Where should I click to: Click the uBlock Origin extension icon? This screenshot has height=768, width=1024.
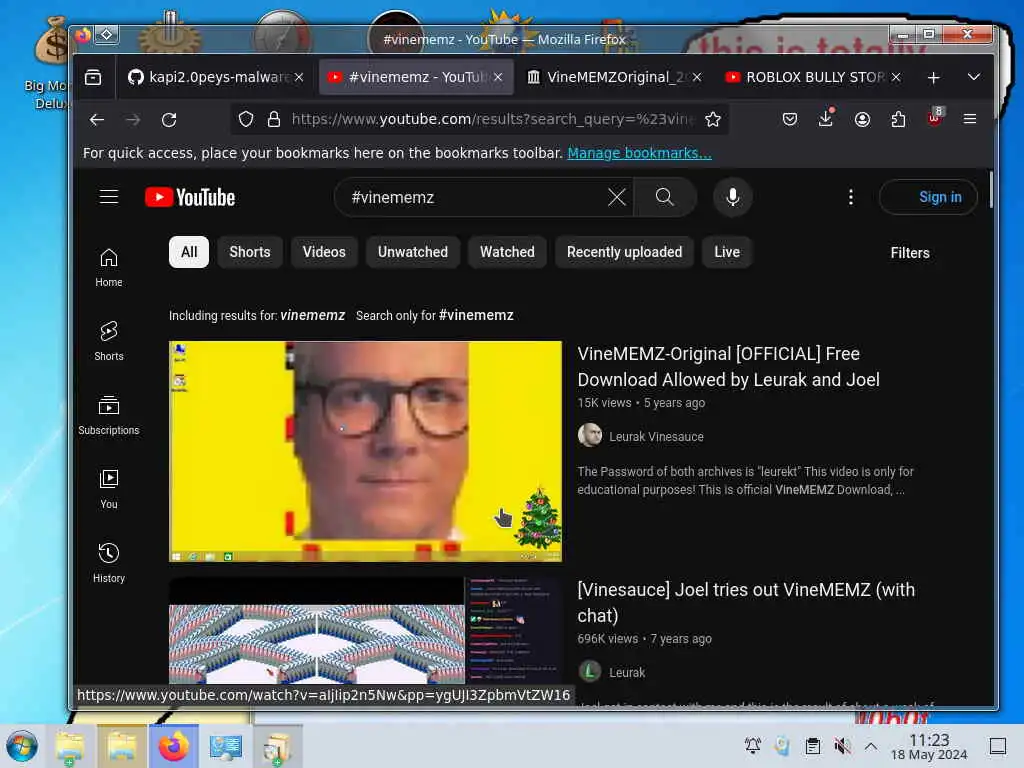935,118
